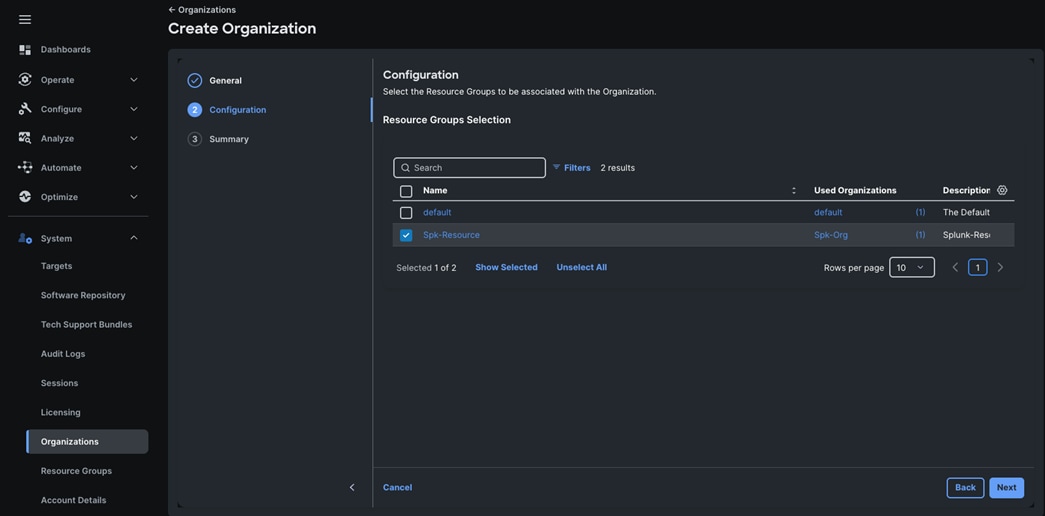The width and height of the screenshot is (1045, 516).
Task: Open the Spk-Resource link
Action: click(x=451, y=235)
